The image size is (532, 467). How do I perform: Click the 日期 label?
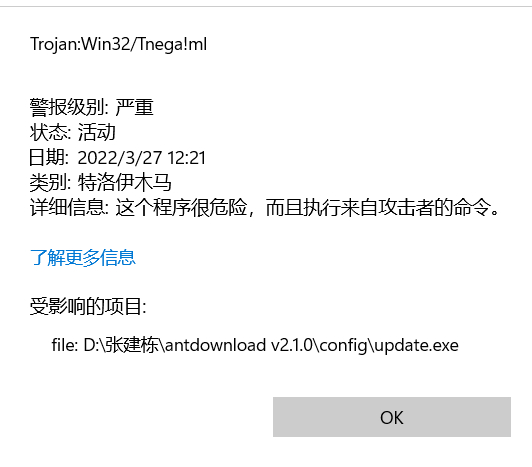click(49, 157)
